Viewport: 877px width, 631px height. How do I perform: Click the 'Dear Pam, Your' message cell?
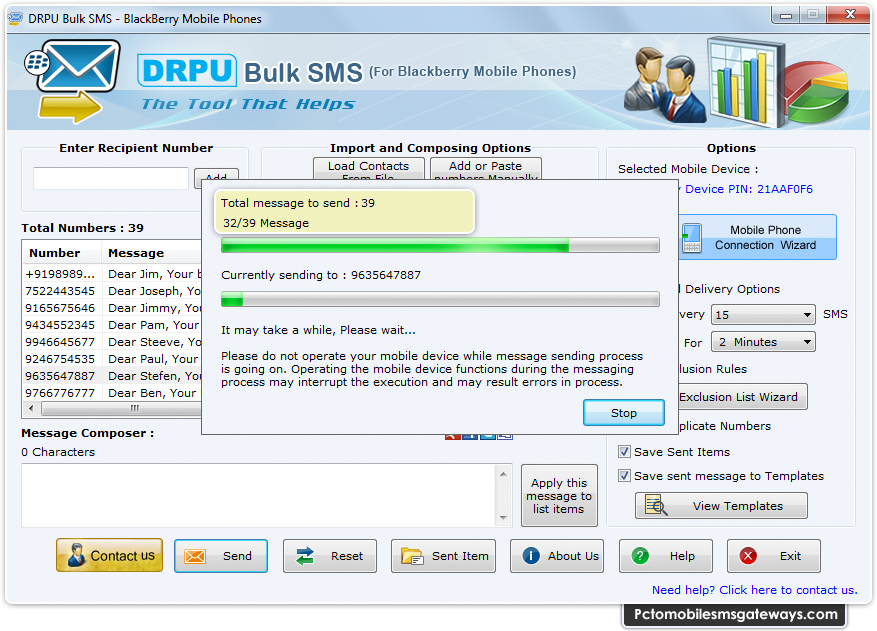pos(153,325)
